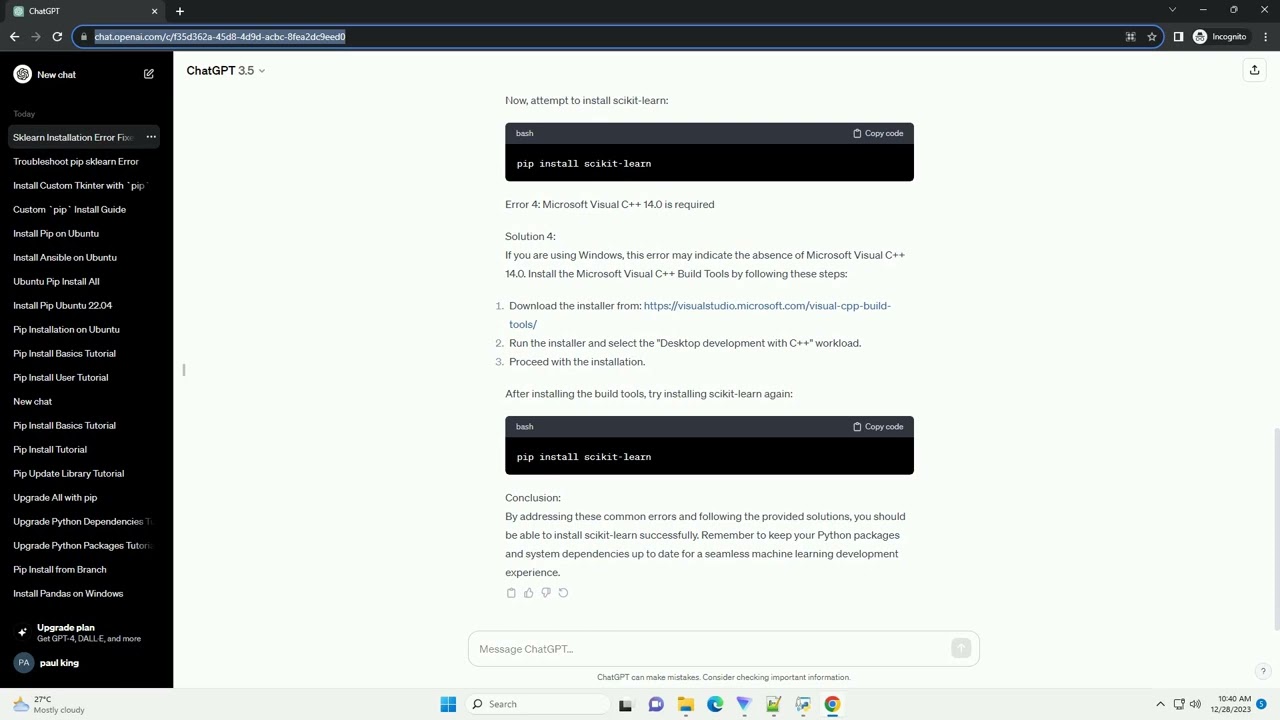Give thumbs down to the response
Viewport: 1280px width, 720px height.
pos(546,593)
